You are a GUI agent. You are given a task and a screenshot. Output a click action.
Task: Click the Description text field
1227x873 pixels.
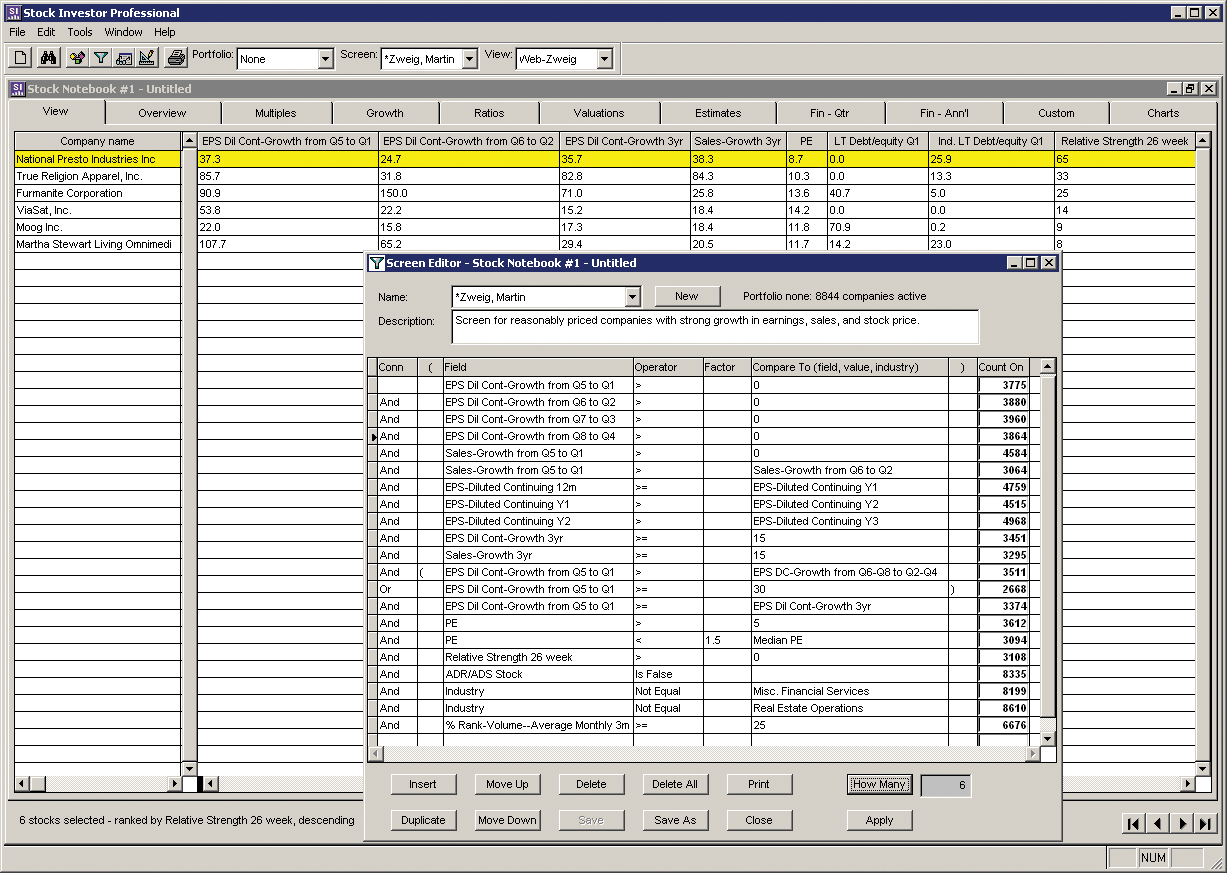tap(715, 327)
